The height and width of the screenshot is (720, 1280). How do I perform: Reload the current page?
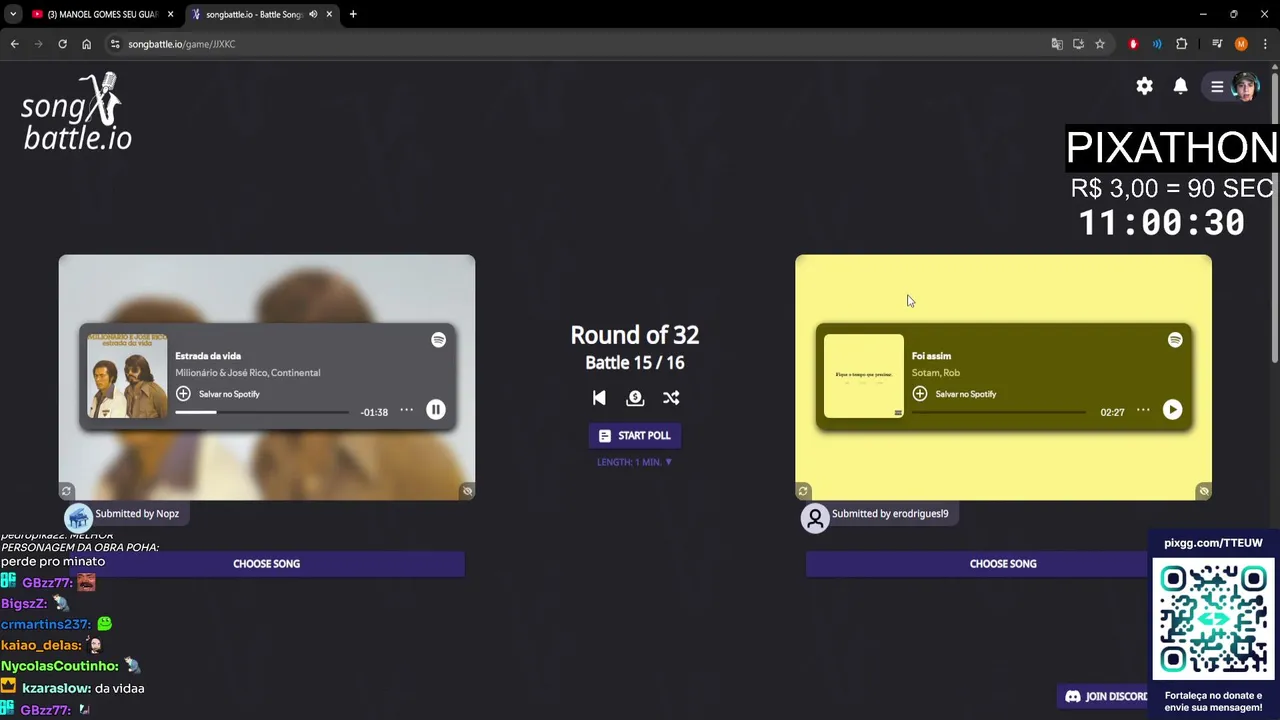tap(62, 44)
